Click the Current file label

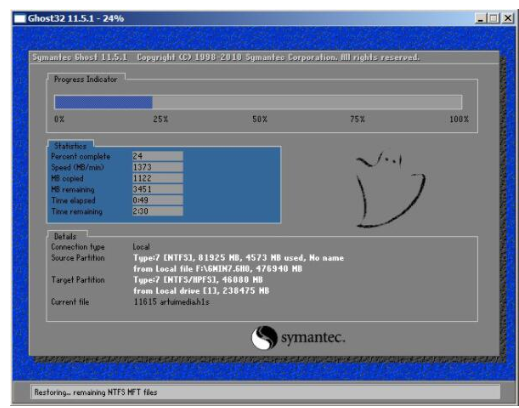point(70,302)
